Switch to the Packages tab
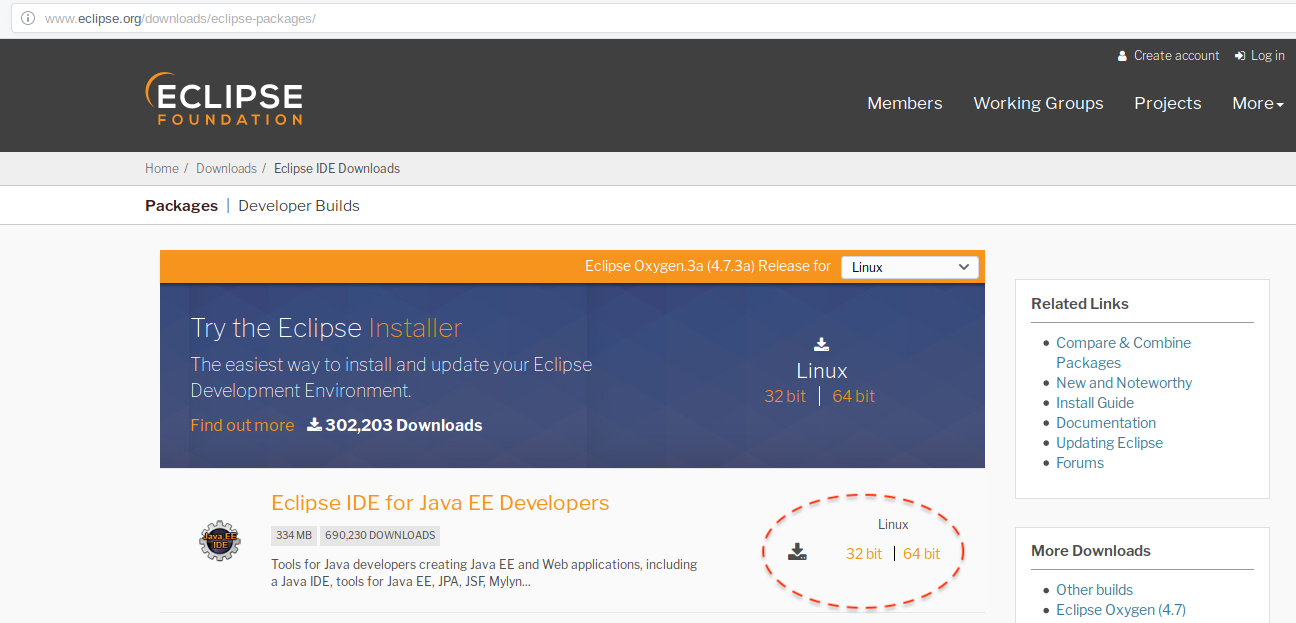Image resolution: width=1296 pixels, height=623 pixels. coord(181,205)
